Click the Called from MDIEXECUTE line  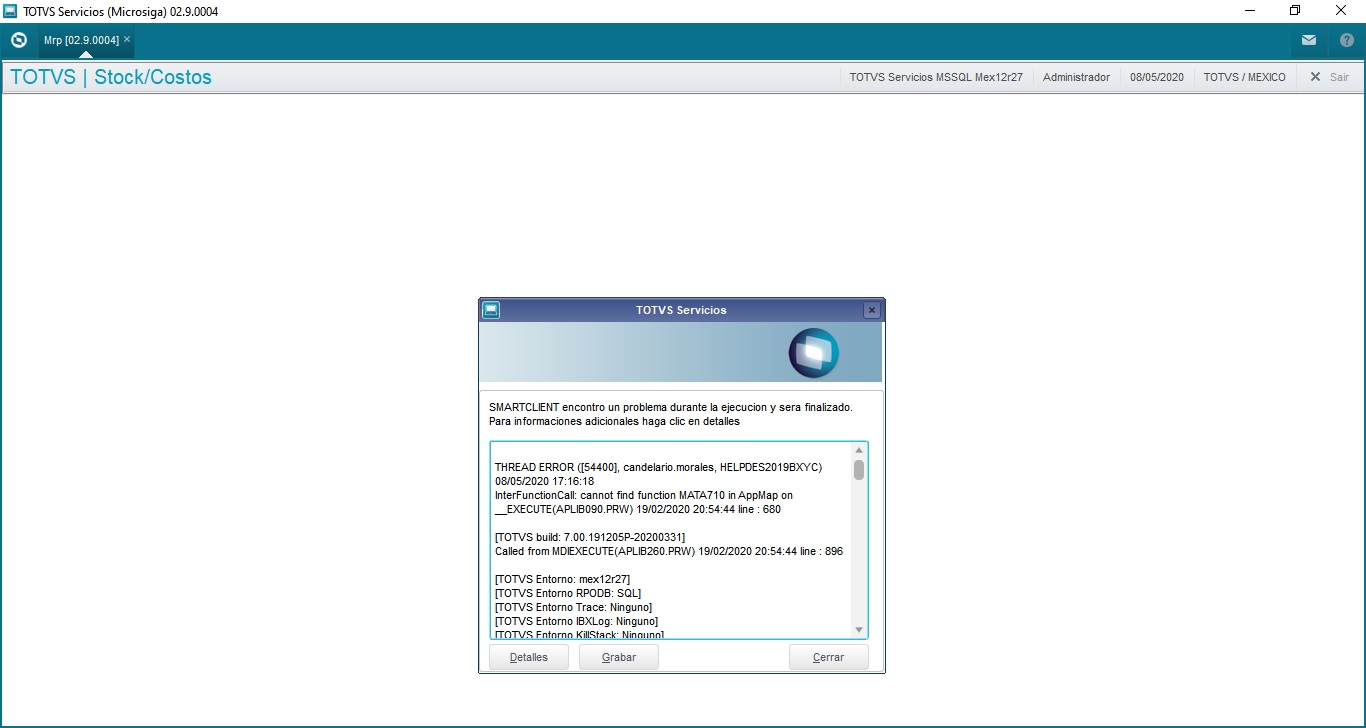click(x=669, y=551)
